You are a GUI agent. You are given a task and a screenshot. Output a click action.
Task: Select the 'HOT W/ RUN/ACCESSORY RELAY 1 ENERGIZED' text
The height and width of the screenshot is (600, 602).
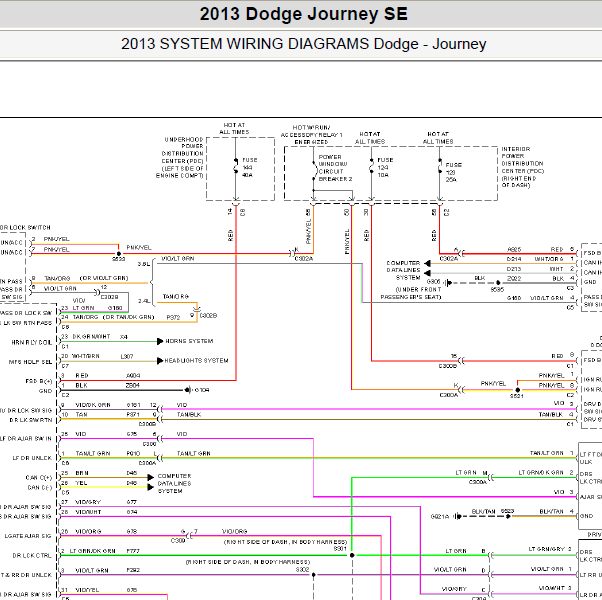point(311,135)
